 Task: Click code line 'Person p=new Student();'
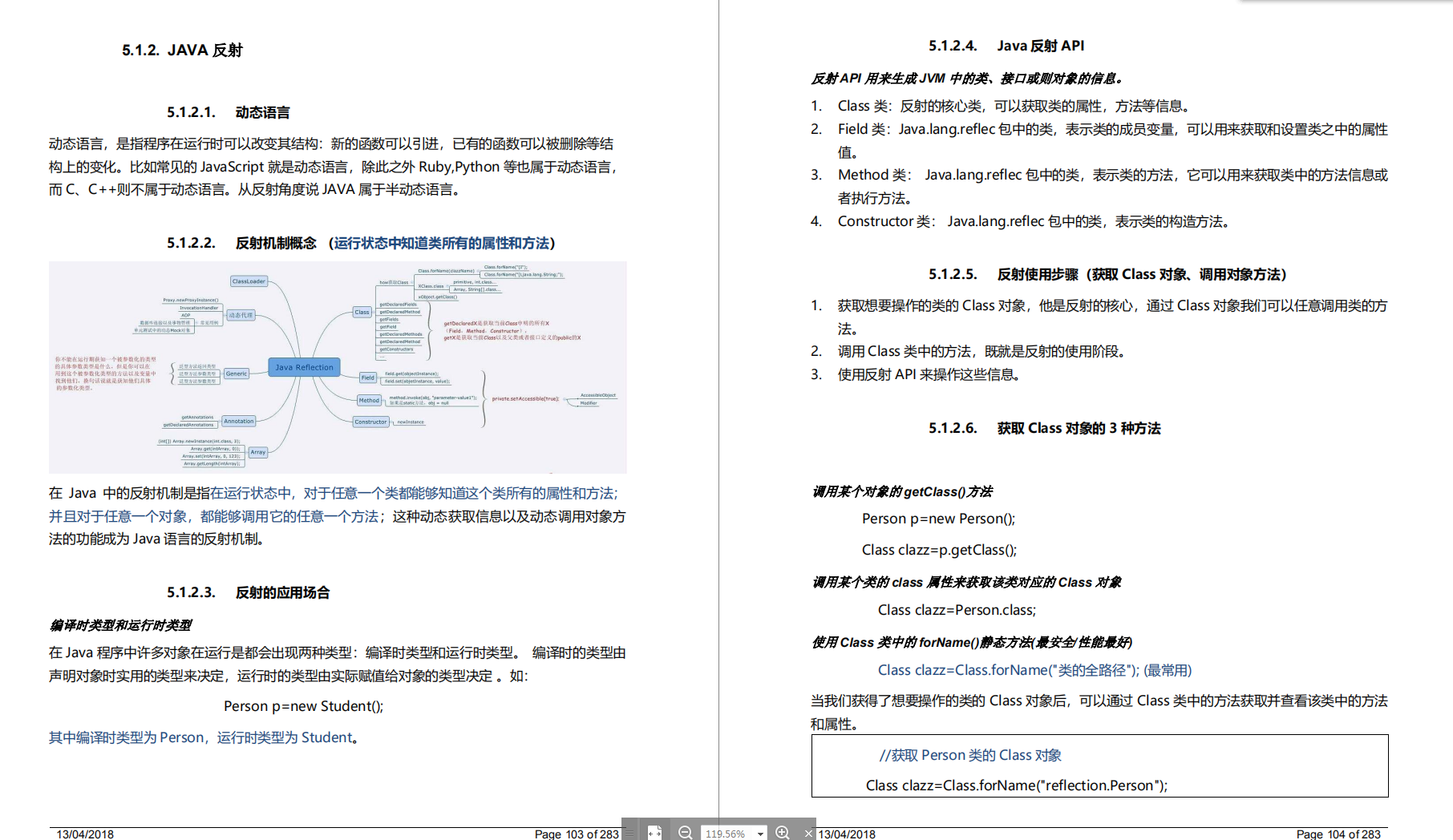(304, 706)
